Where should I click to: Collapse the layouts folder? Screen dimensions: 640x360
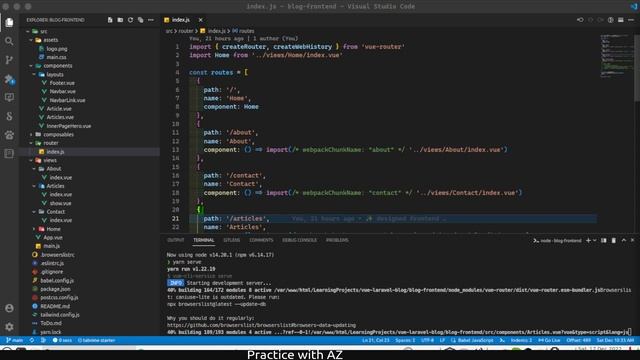click(55, 74)
